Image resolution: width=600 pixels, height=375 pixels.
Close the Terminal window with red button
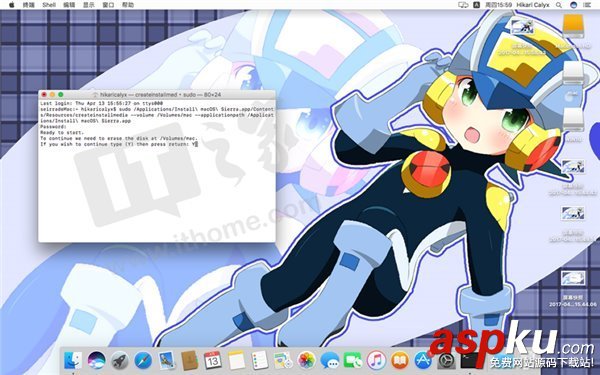pos(44,95)
